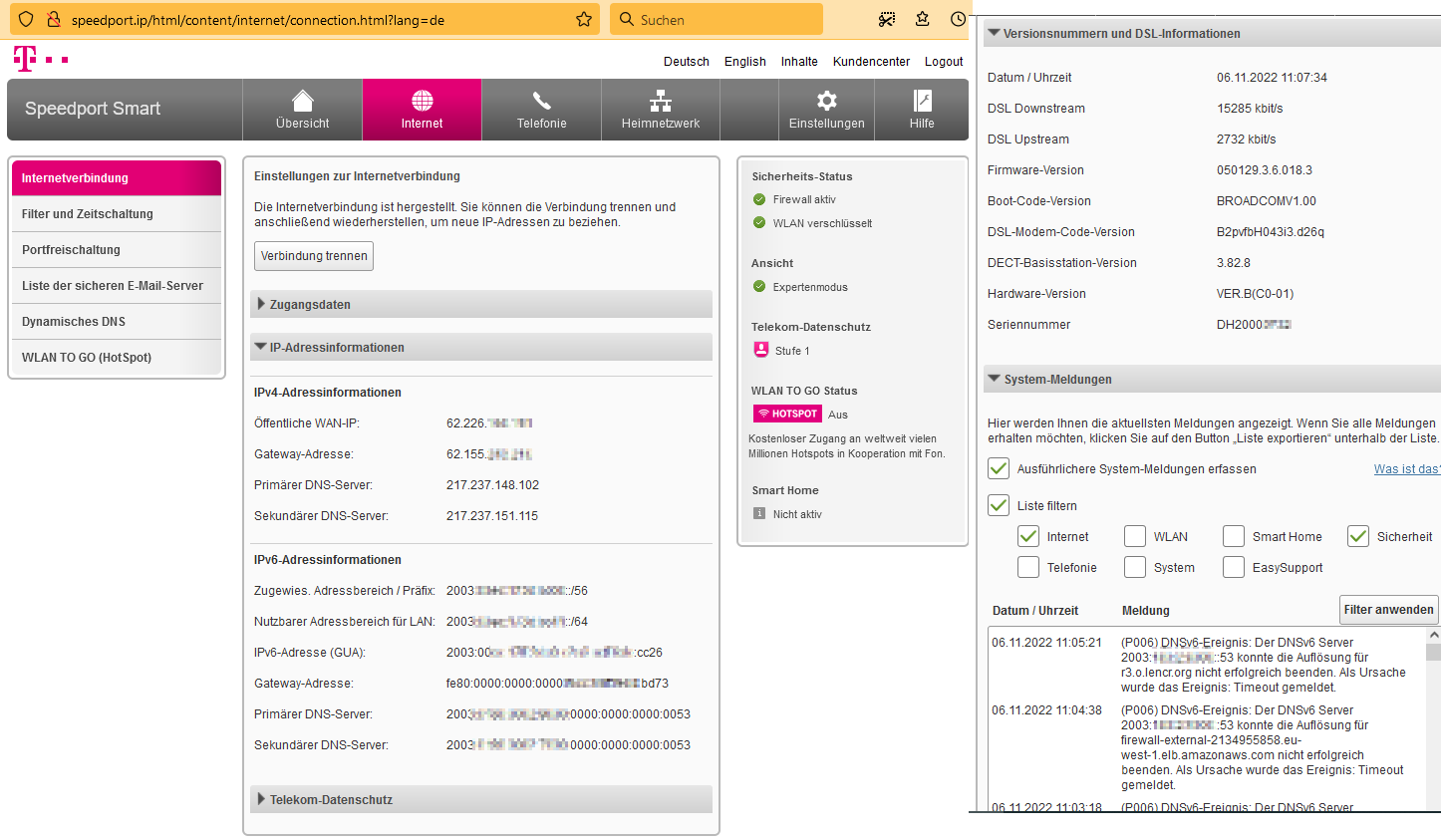
Task: Uncheck the Internet filter checkbox
Action: pos(1028,536)
